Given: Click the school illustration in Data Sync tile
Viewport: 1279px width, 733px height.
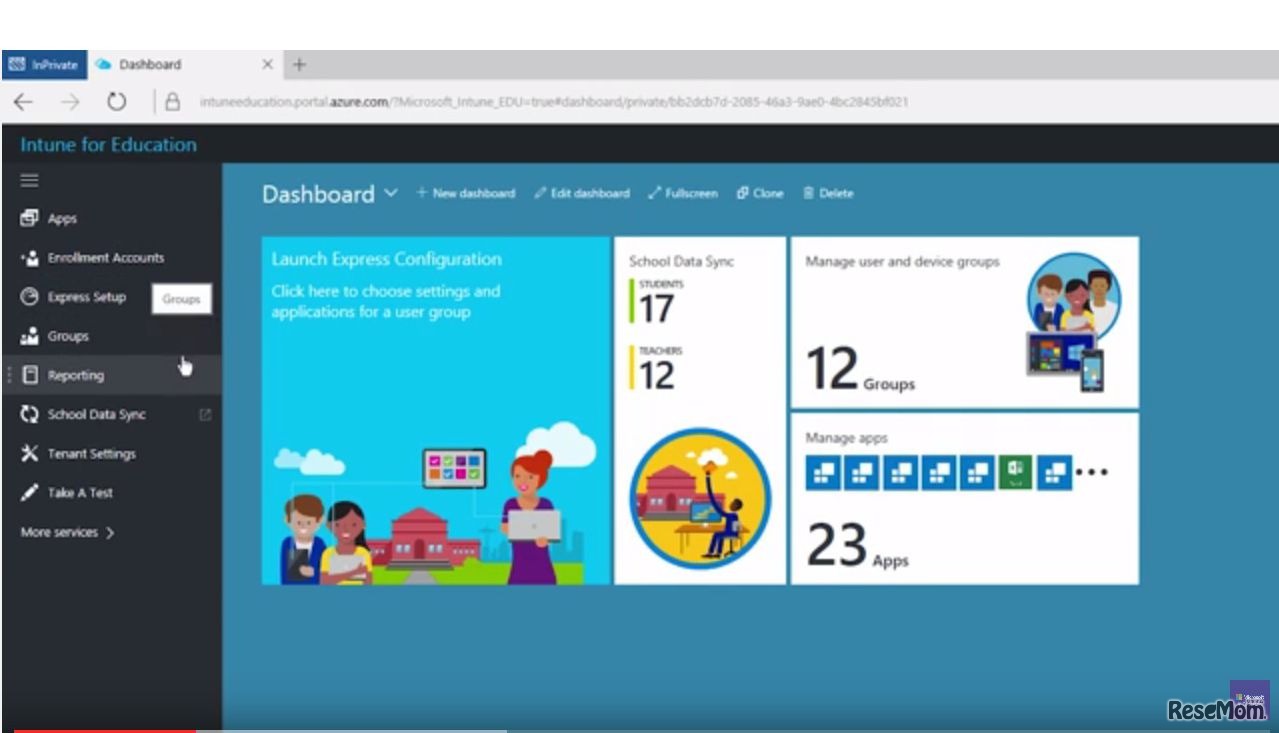Looking at the screenshot, I should (700, 499).
